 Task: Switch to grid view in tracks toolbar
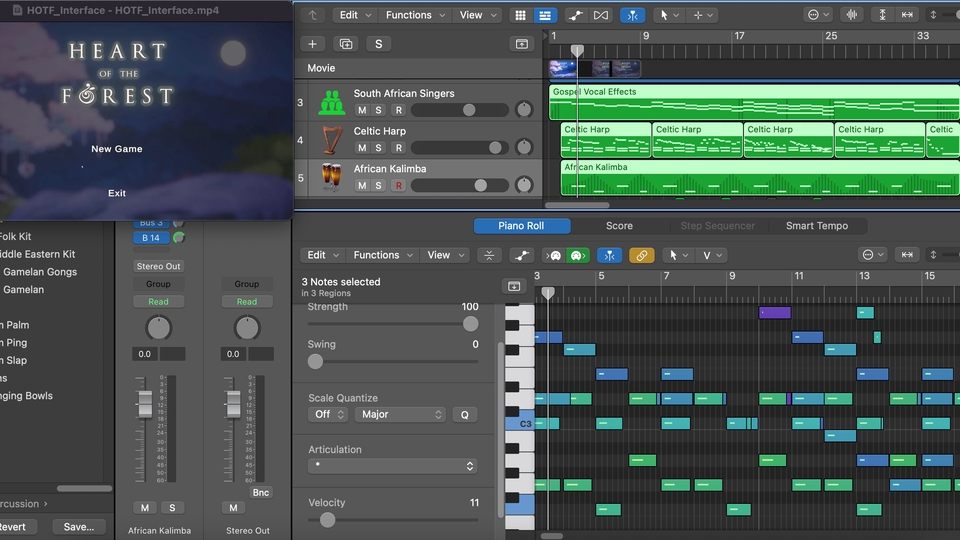pos(520,15)
